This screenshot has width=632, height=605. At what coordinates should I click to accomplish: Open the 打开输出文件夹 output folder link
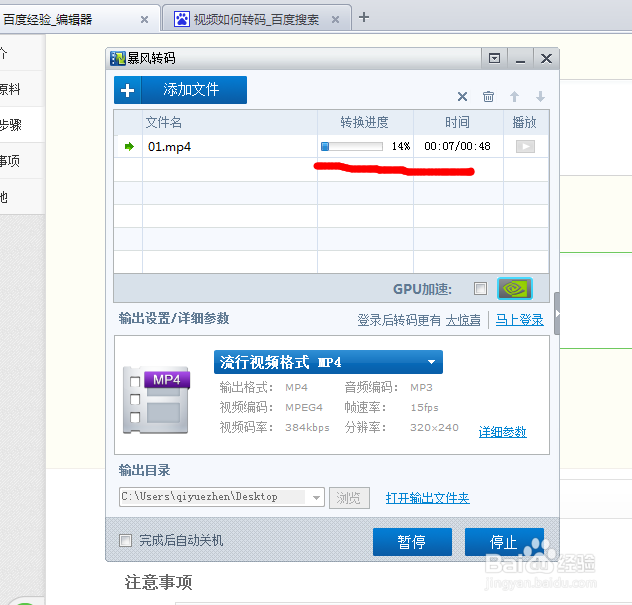point(427,498)
